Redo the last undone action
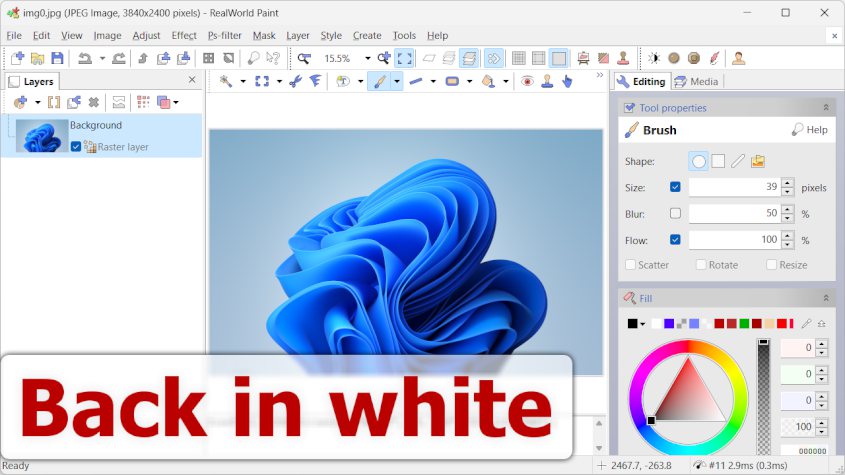Image resolution: width=845 pixels, height=475 pixels. 119,58
